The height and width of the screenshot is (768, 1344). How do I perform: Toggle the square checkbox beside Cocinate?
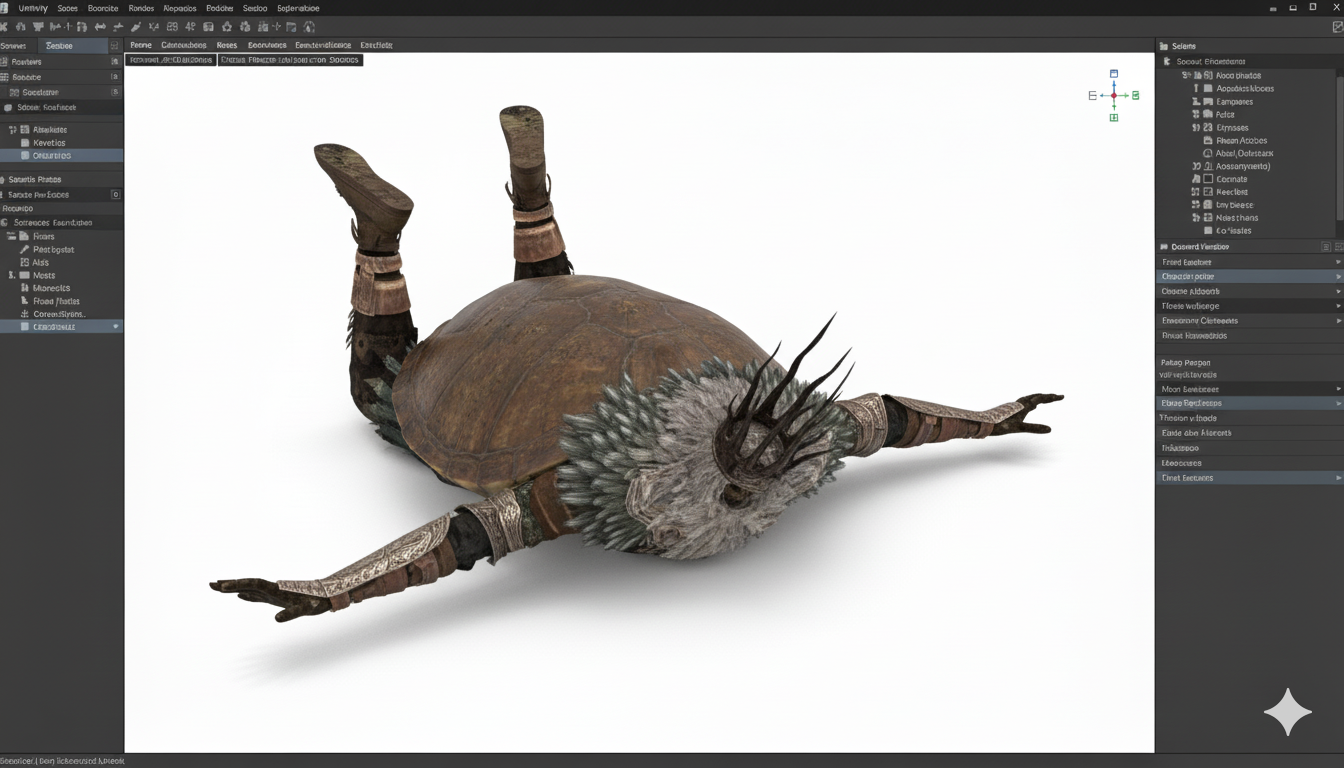pyautogui.click(x=1208, y=179)
